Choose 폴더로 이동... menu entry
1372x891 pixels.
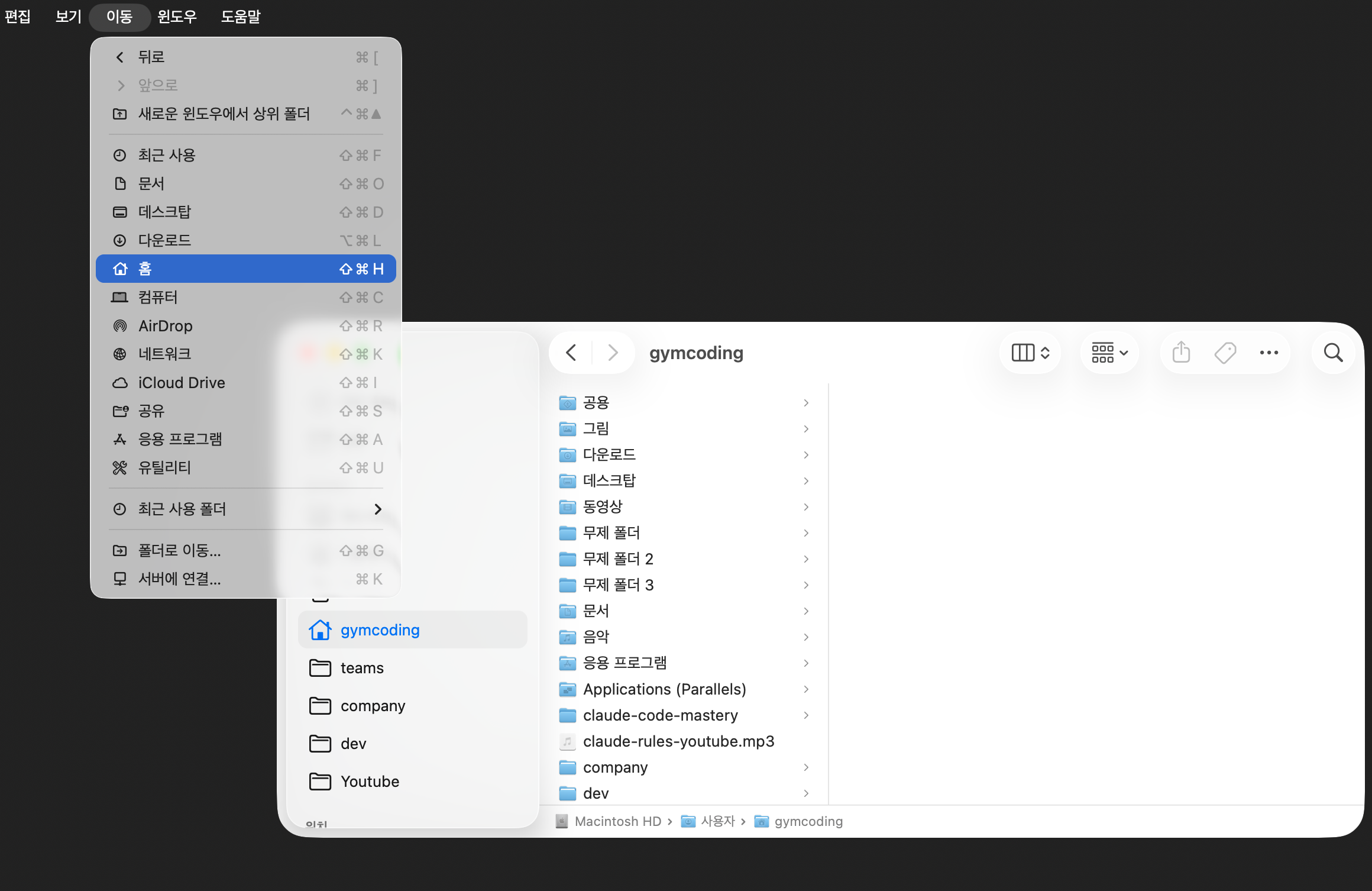pyautogui.click(x=180, y=550)
